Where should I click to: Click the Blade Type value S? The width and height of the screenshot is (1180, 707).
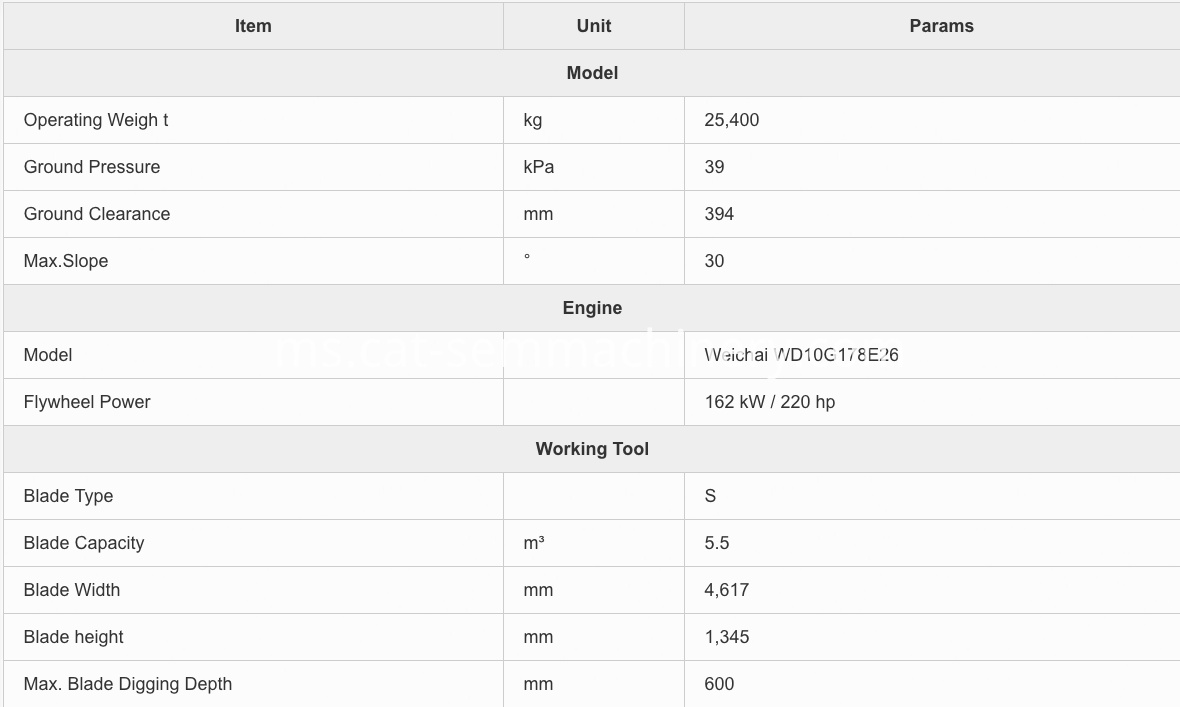[x=710, y=496]
